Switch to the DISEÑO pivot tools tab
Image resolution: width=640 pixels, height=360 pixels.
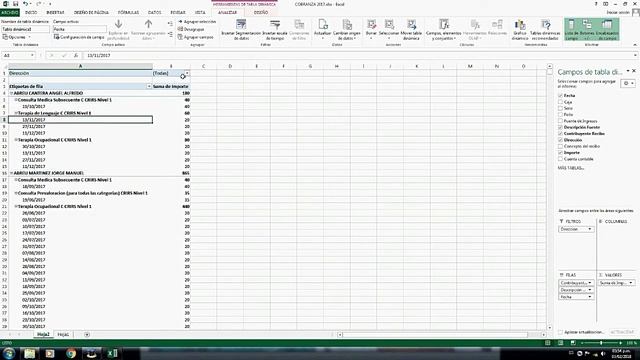[x=261, y=13]
